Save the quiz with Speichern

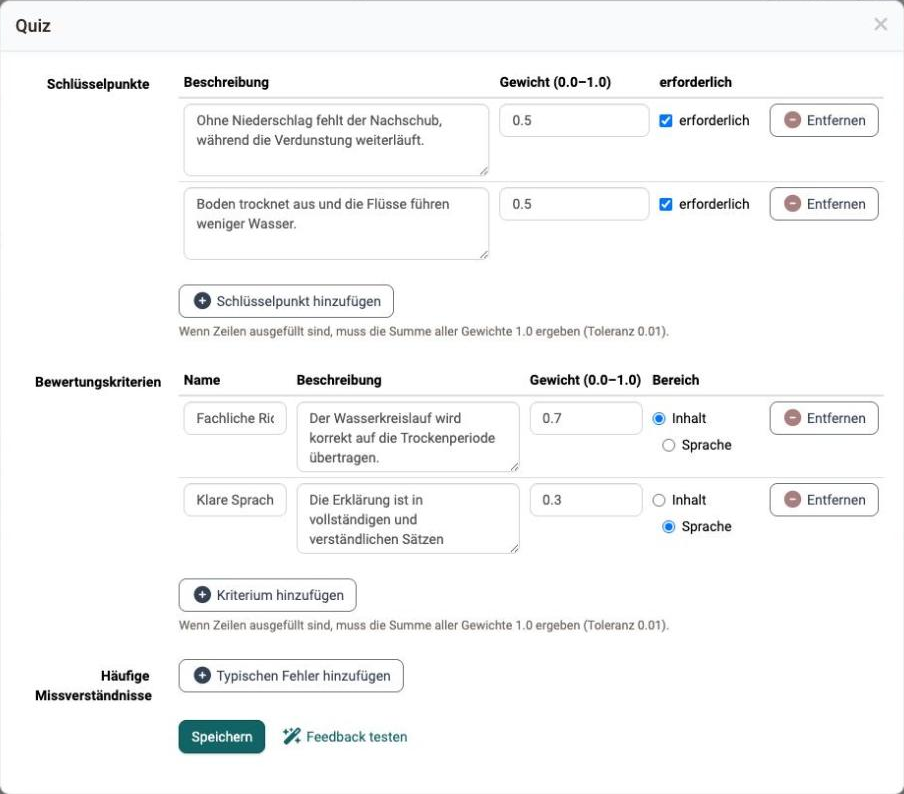coord(221,736)
